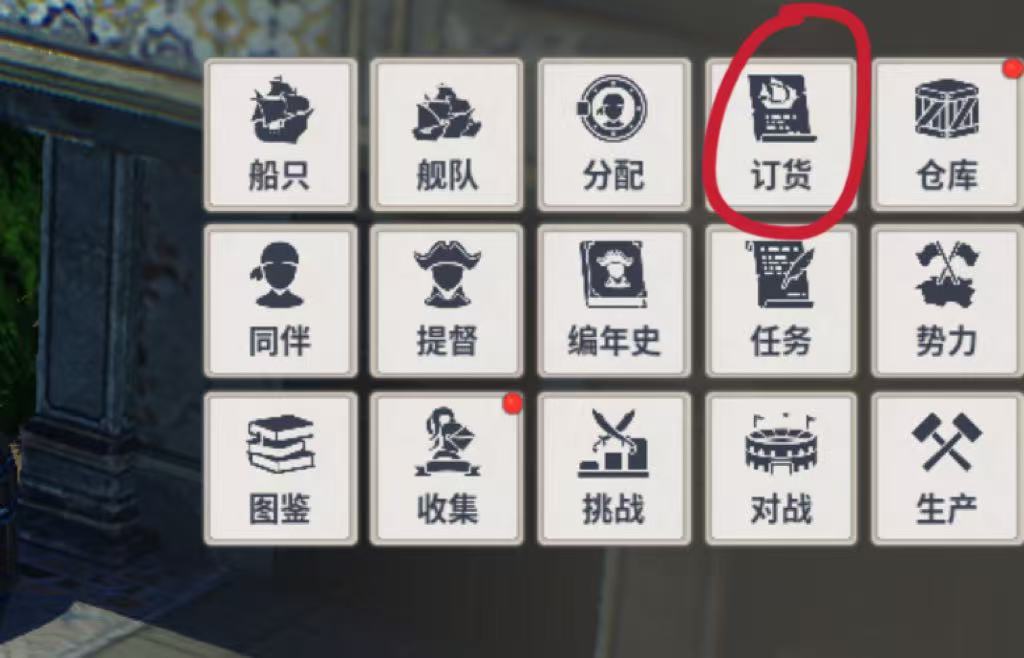Open the 图鉴 encyclopedia books
The height and width of the screenshot is (658, 1024).
(281, 469)
